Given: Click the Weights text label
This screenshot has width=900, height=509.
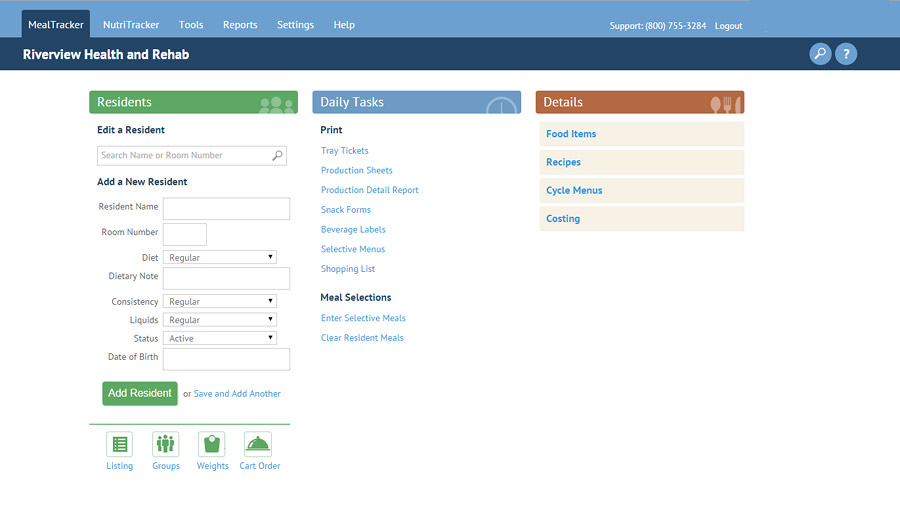Looking at the screenshot, I should 212,466.
